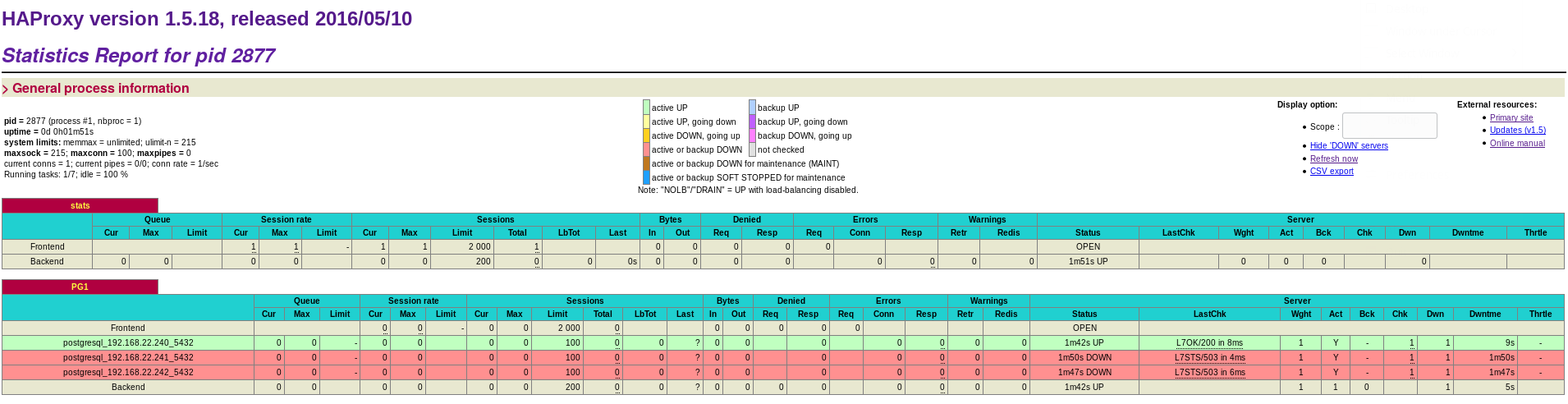The height and width of the screenshot is (404, 1568).
Task: Click the stats Frontend row label
Action: pos(47,247)
